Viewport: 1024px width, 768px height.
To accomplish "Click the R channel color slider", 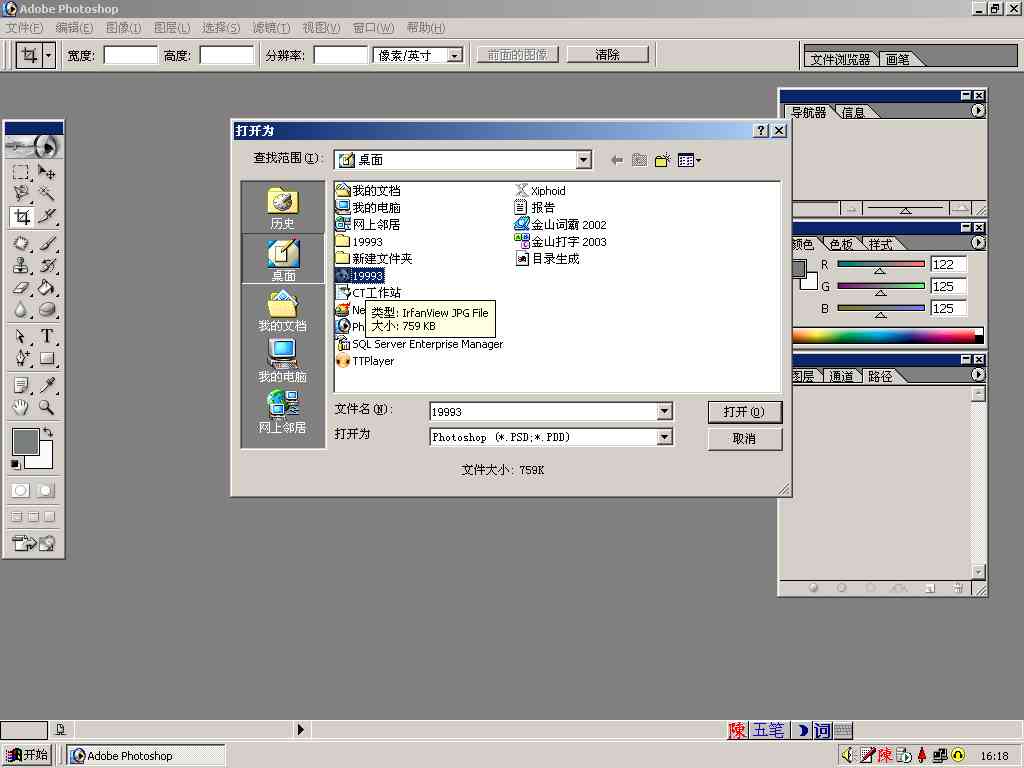I will point(881,264).
